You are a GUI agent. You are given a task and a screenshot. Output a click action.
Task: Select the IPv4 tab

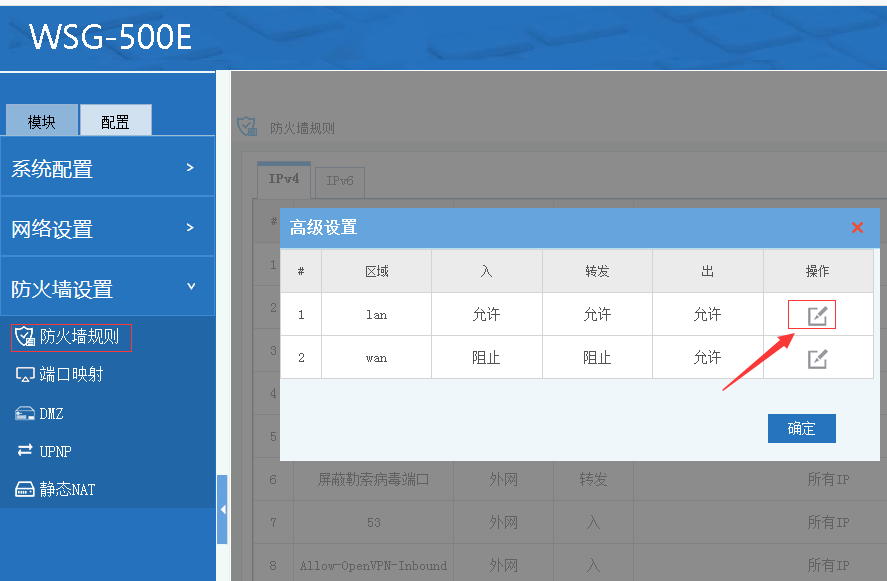(283, 179)
